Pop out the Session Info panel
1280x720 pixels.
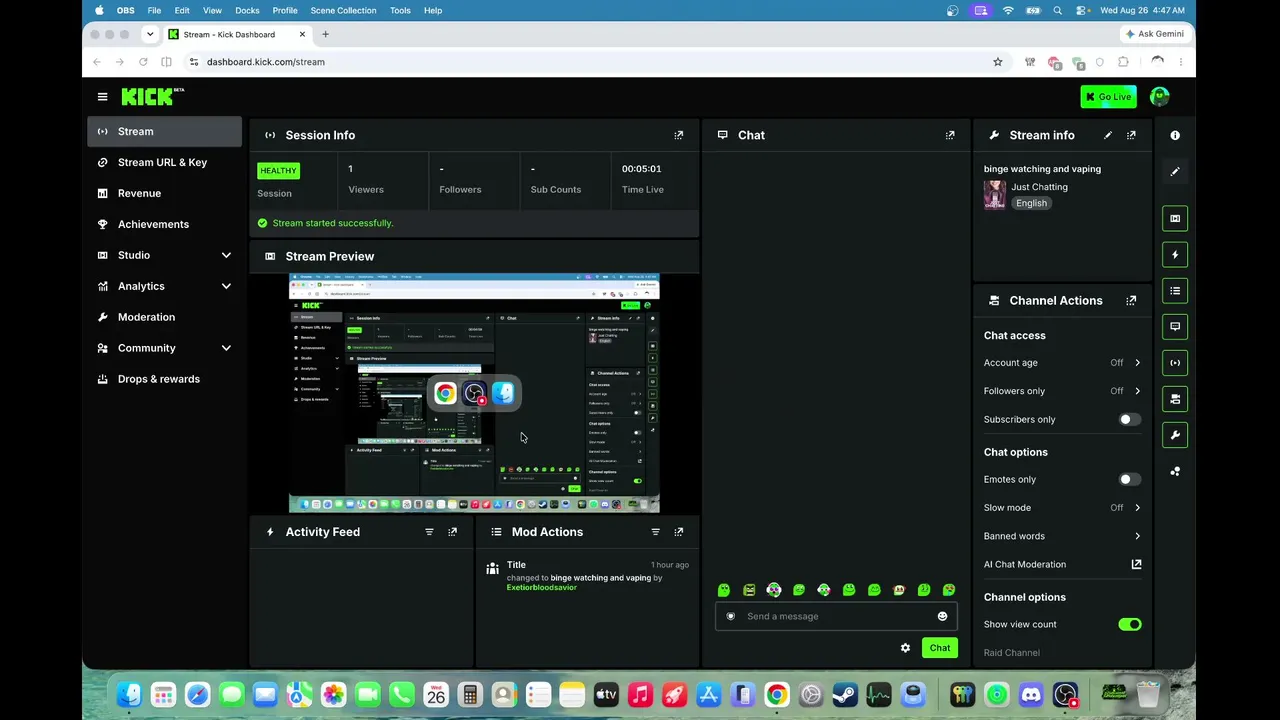pyautogui.click(x=679, y=135)
